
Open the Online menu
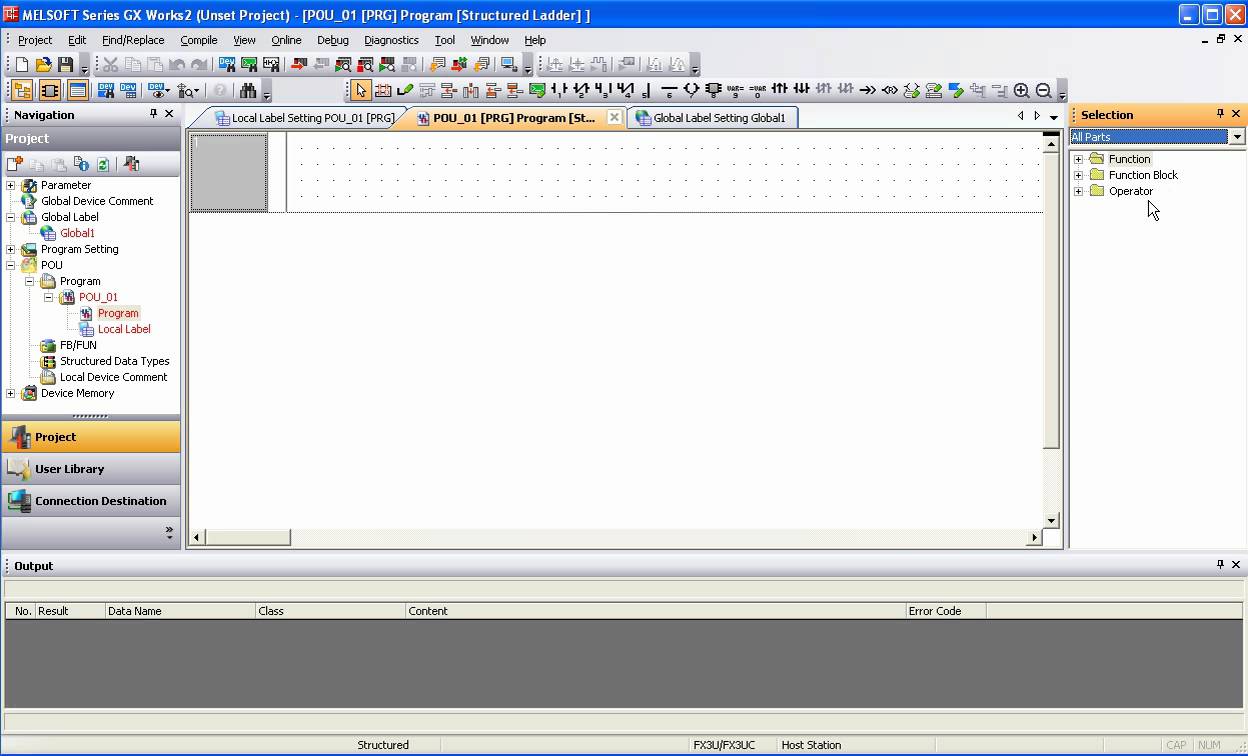pos(286,40)
